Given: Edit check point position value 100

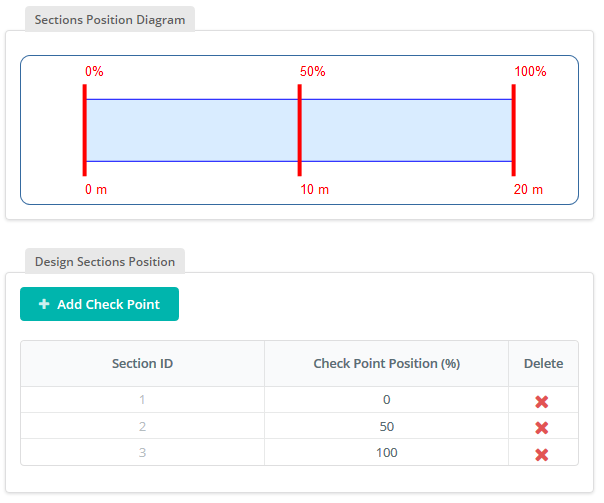Looking at the screenshot, I should [386, 452].
